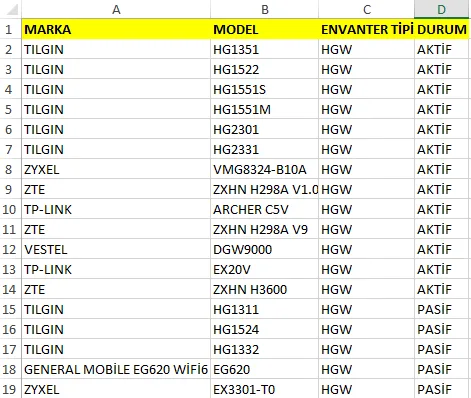Click the MARKA header cell
This screenshot has height=398, width=471.
(x=116, y=29)
